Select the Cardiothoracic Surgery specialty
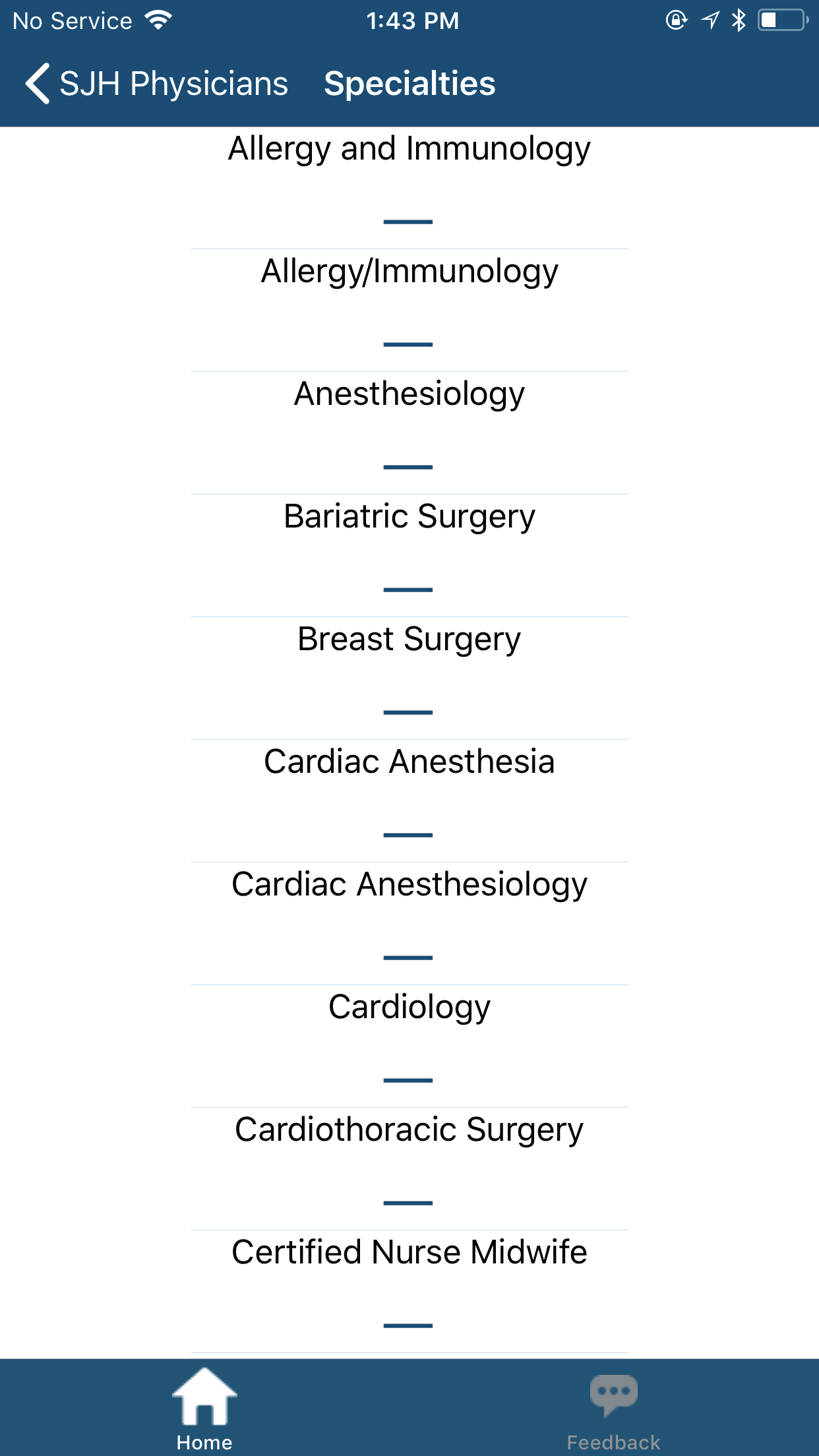Image resolution: width=819 pixels, height=1456 pixels. 409,1130
